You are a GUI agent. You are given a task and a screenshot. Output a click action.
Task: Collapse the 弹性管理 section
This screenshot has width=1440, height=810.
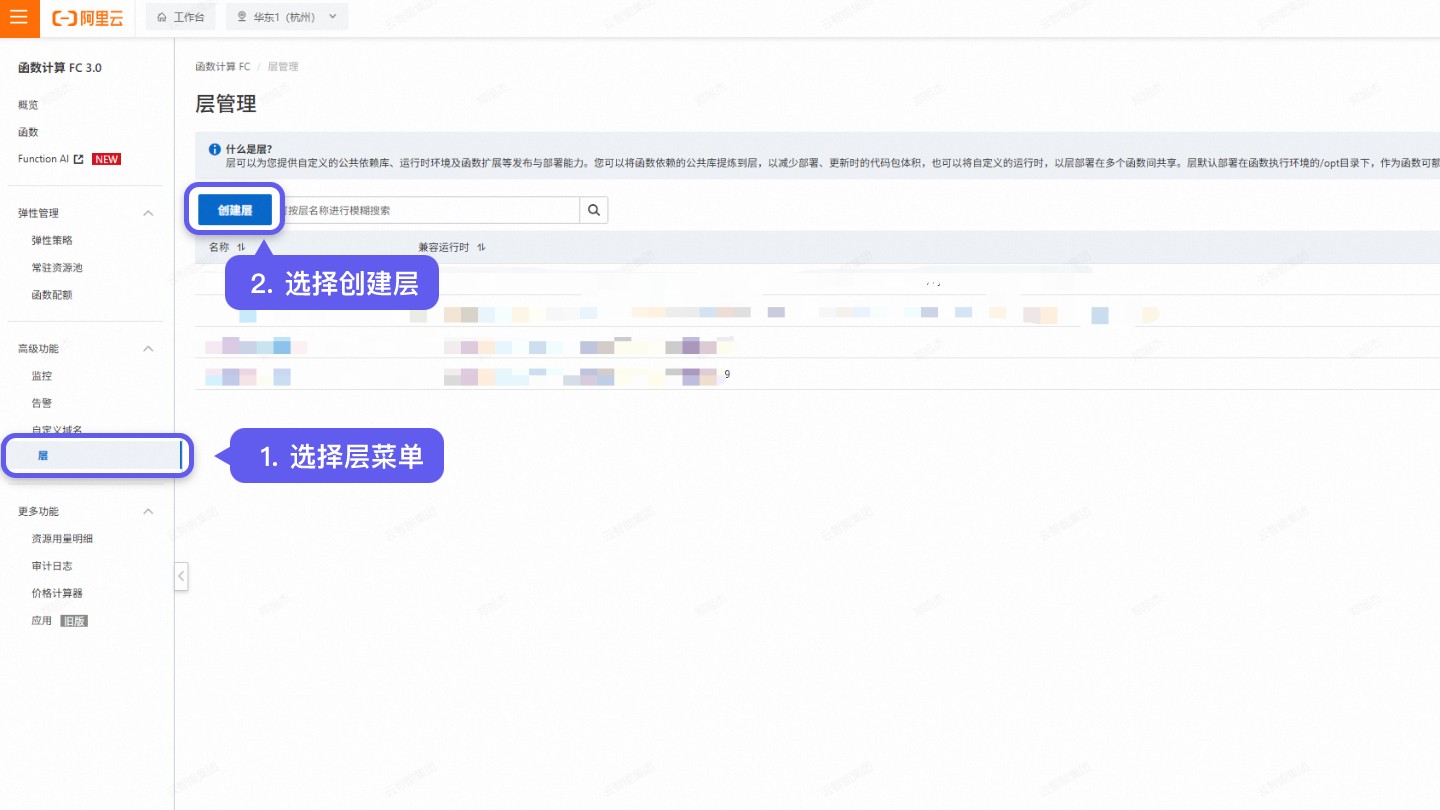point(147,212)
